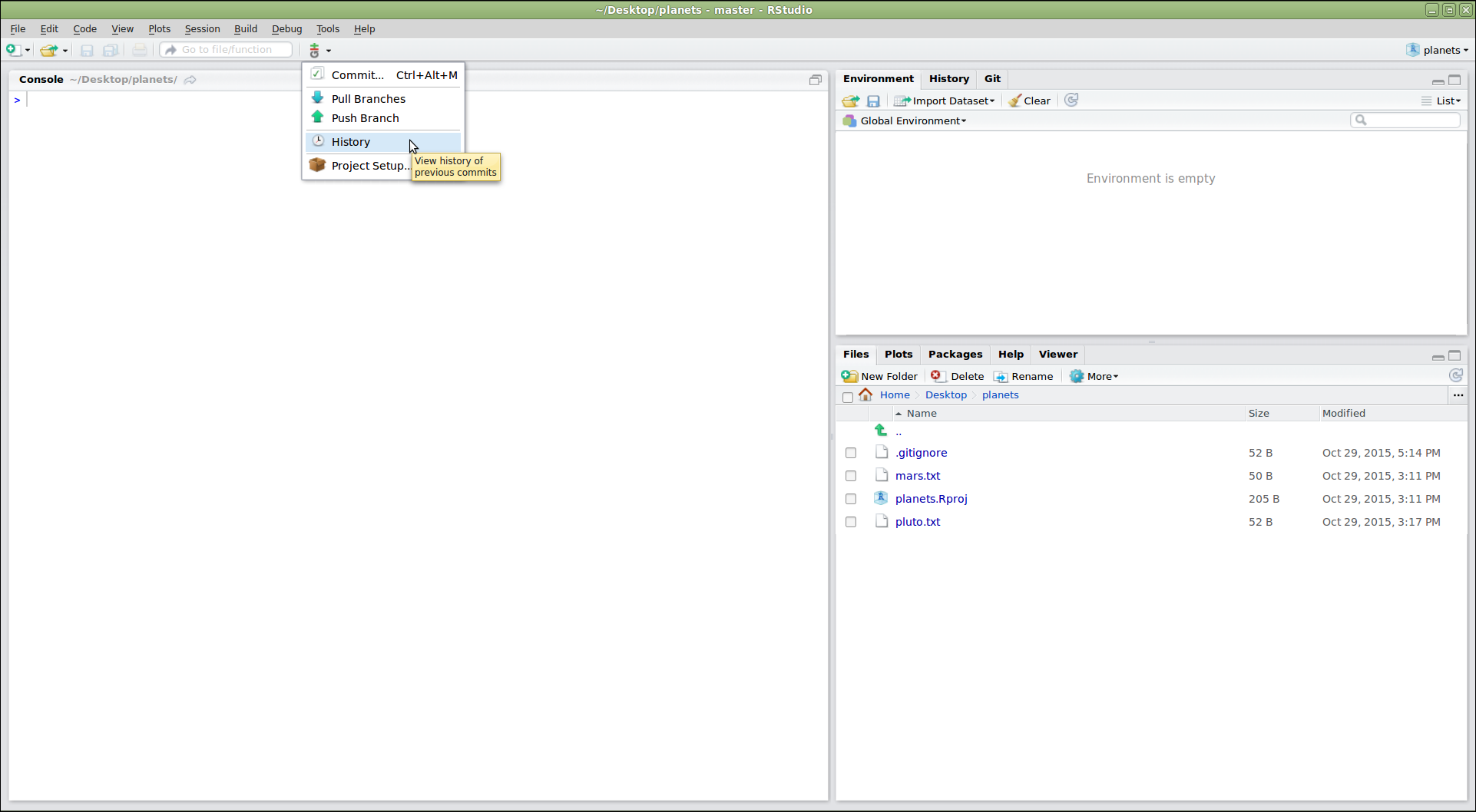The image size is (1476, 812).
Task: Click the save workspace icon in Environment
Action: pyautogui.click(x=873, y=101)
